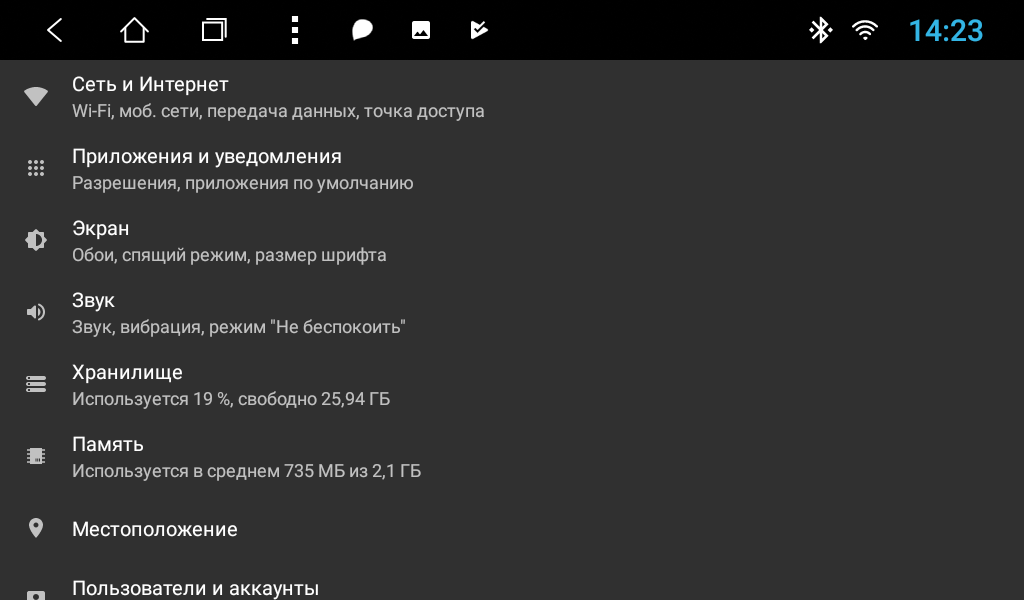Open Приложения и уведомления settings
This screenshot has height=600, width=1024.
512,168
